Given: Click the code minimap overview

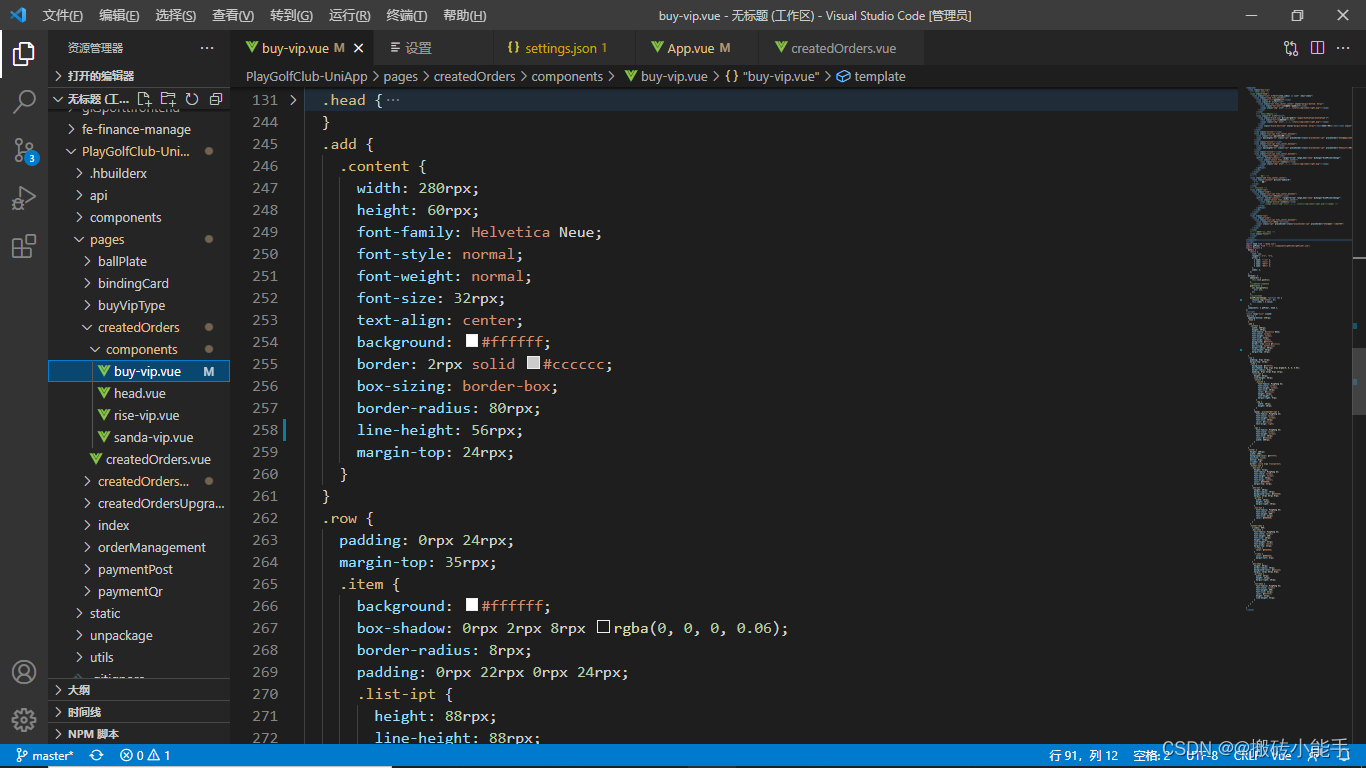Looking at the screenshot, I should click(1297, 350).
